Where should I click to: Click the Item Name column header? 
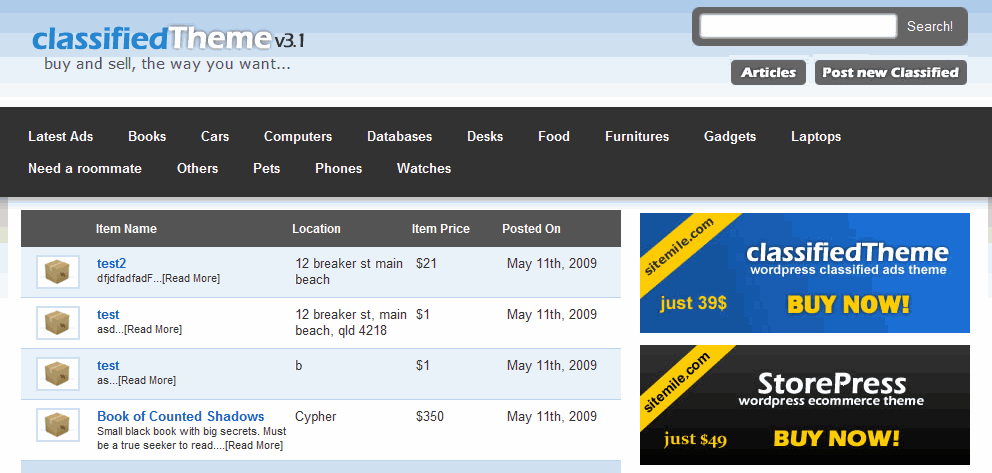coord(127,229)
